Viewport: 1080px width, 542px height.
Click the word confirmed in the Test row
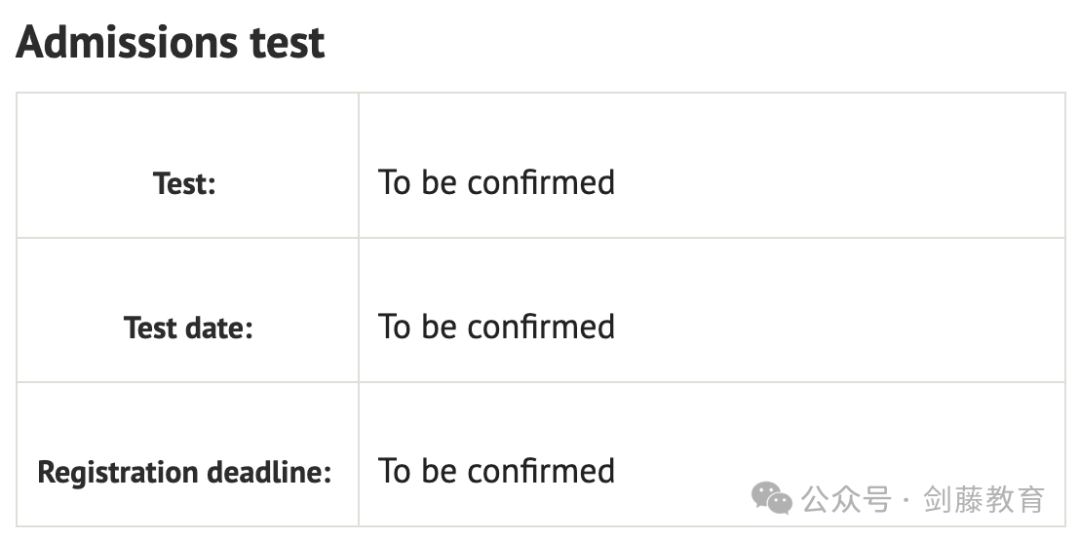point(541,183)
